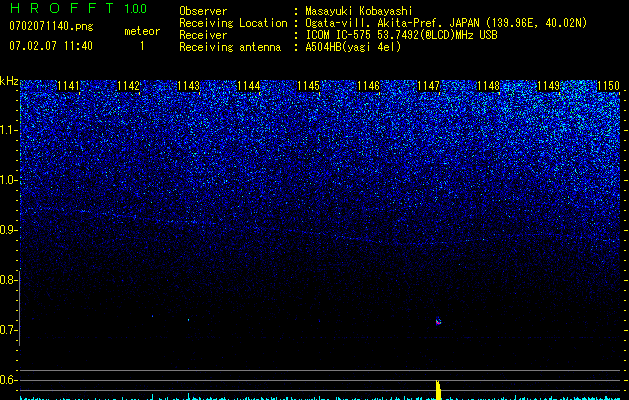Click the Receiving Location label
Image resolution: width=629 pixels, height=400 pixels.
[233, 23]
